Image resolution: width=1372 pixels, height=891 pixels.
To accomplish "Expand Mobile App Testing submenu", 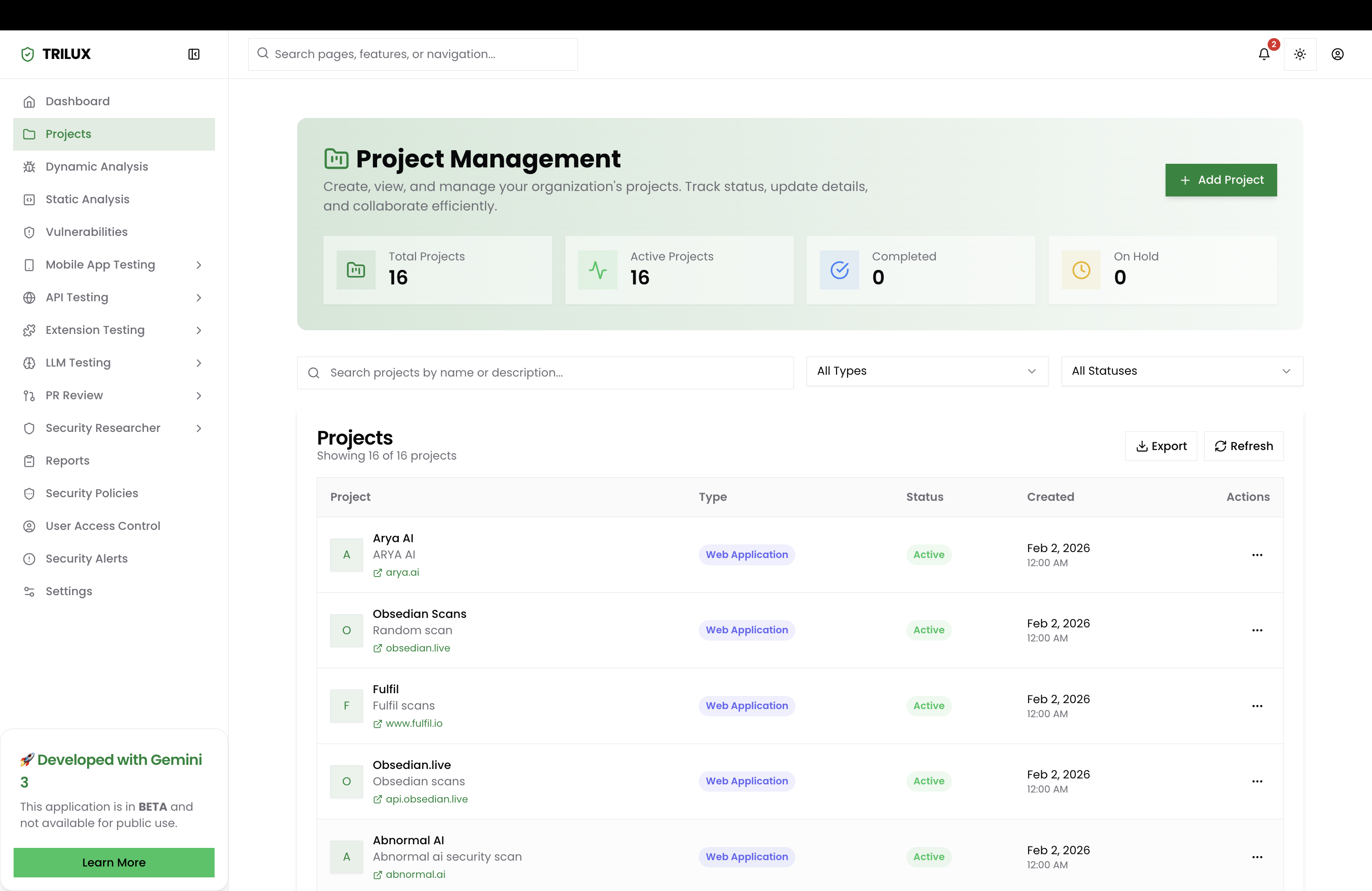I will tap(198, 264).
